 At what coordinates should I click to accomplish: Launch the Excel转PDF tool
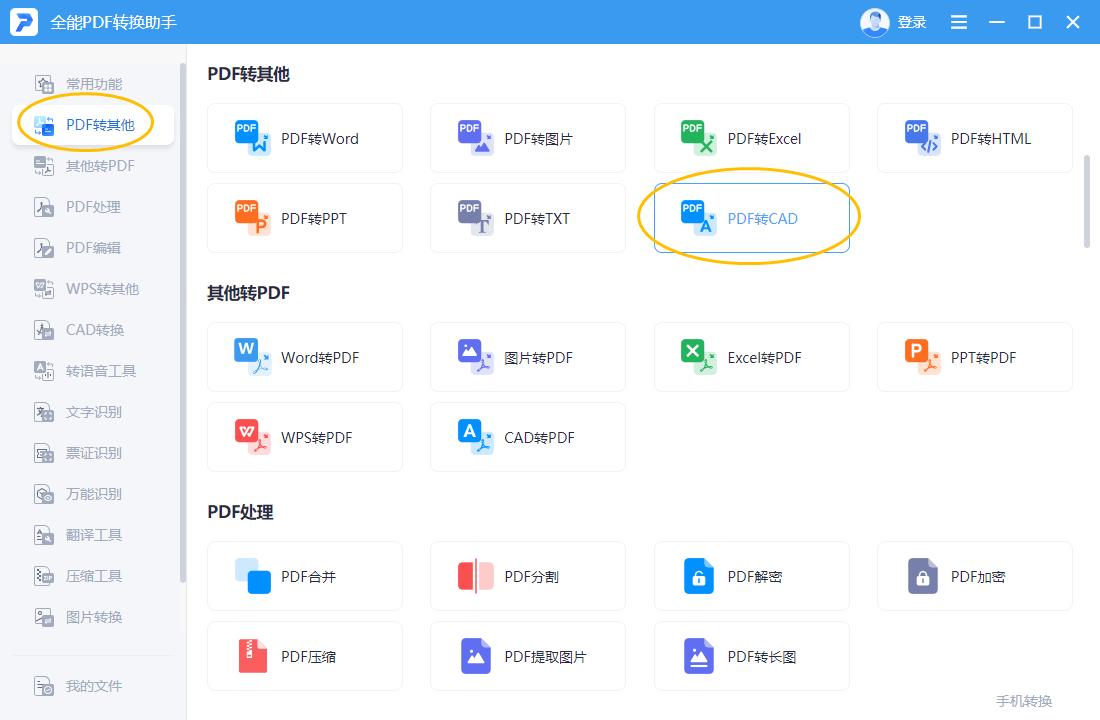coord(751,357)
